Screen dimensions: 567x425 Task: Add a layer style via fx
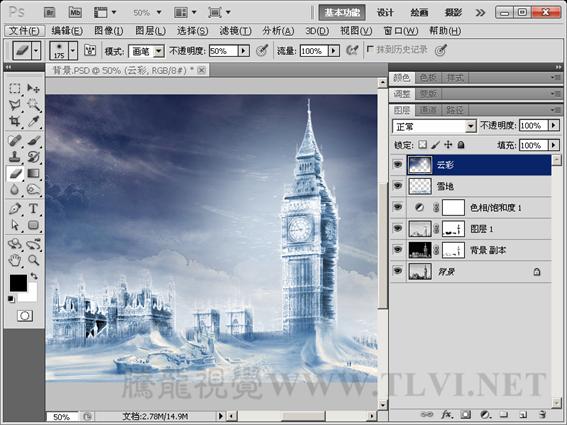coord(447,414)
